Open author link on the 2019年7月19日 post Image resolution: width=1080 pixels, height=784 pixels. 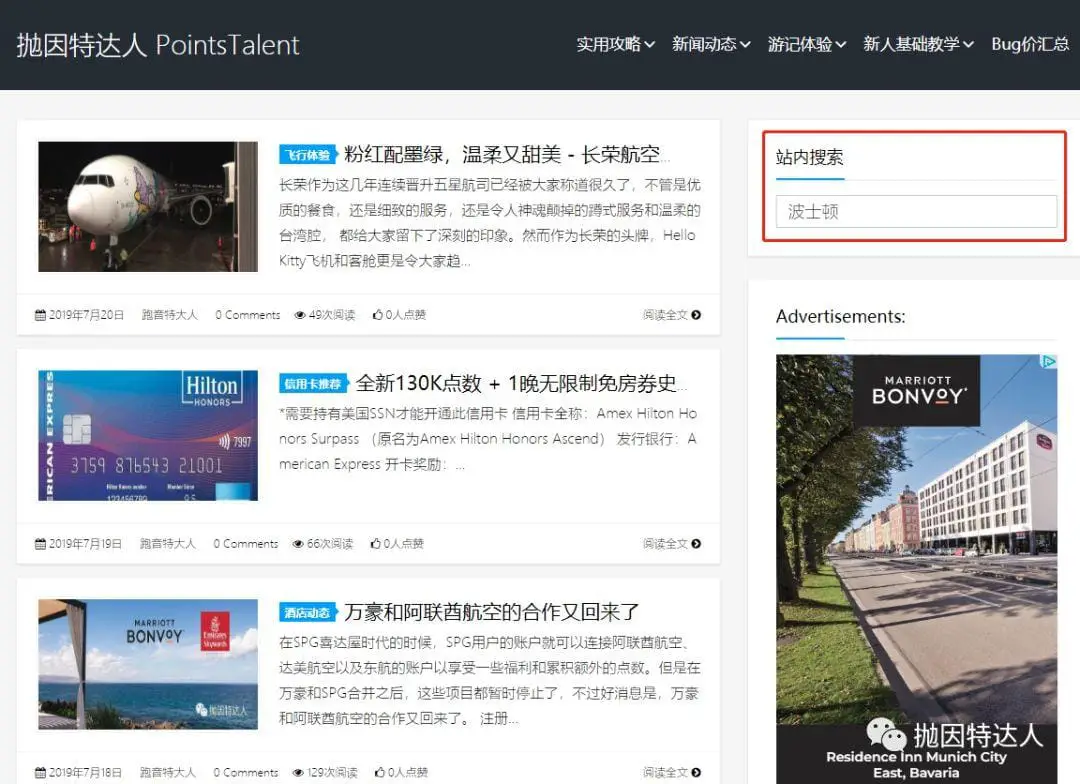(x=167, y=544)
